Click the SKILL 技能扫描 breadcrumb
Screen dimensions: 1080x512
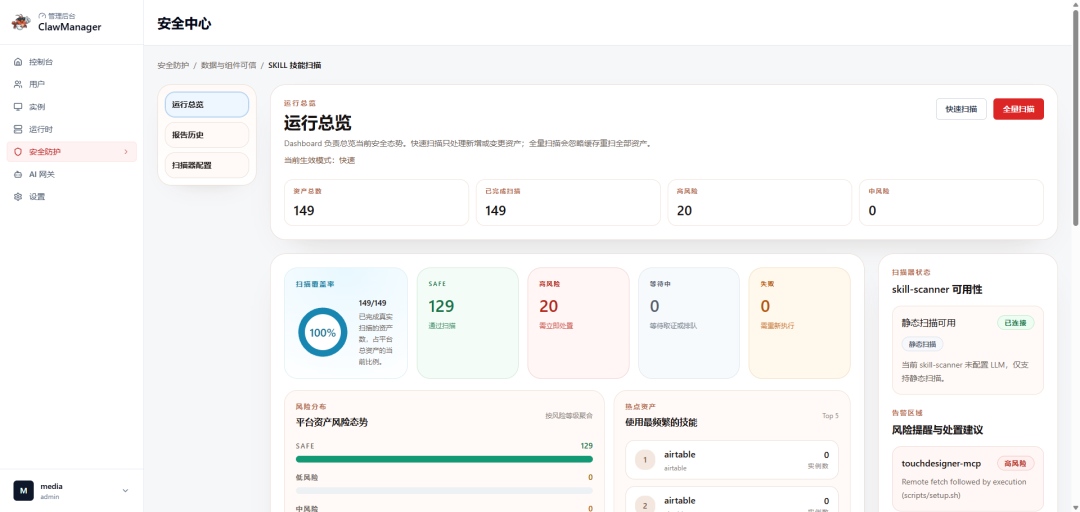coord(294,65)
